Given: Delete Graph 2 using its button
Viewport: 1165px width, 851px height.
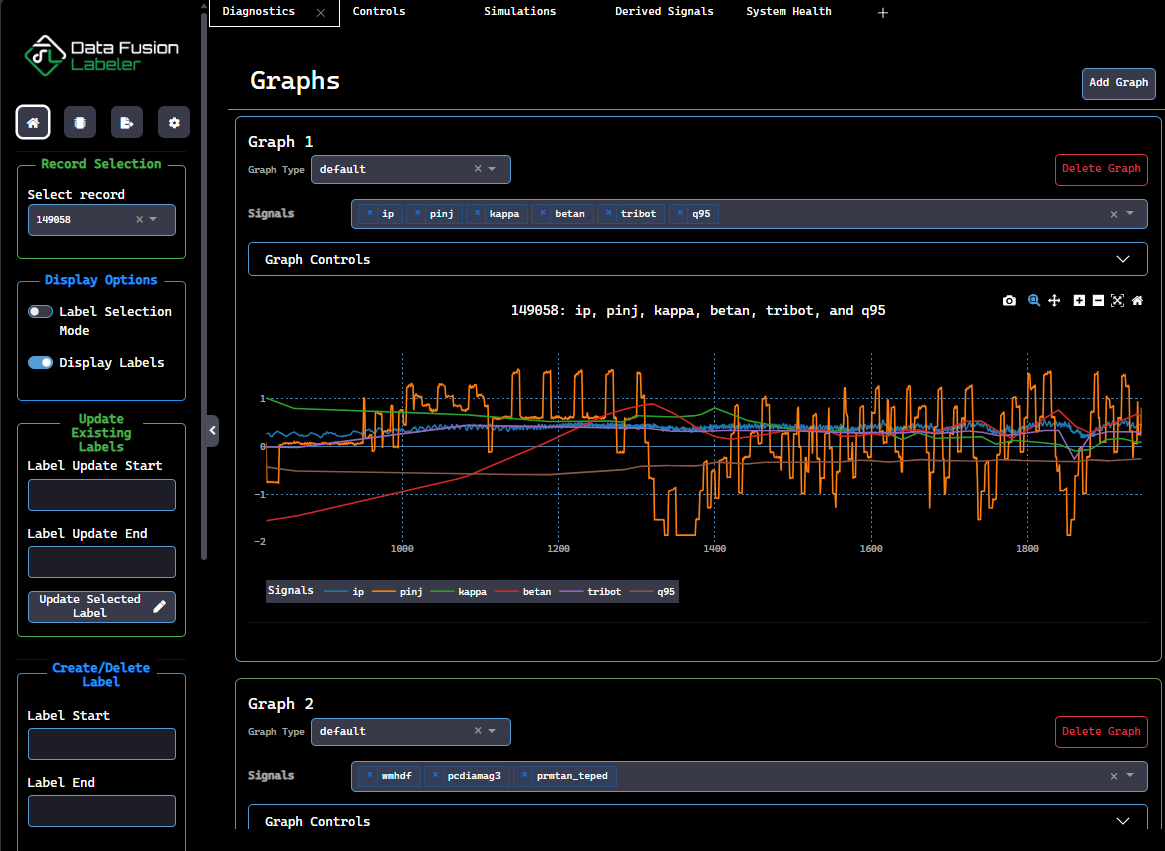Looking at the screenshot, I should click(x=1101, y=731).
